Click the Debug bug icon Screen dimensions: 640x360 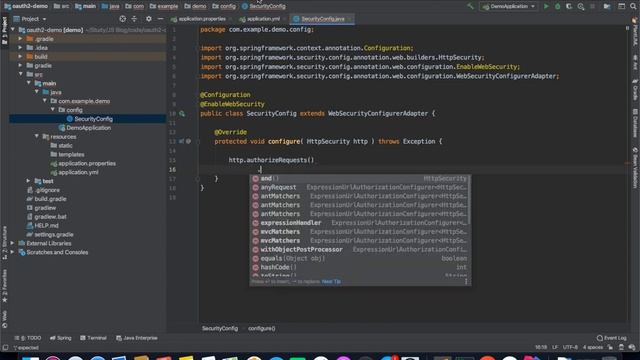point(557,6)
